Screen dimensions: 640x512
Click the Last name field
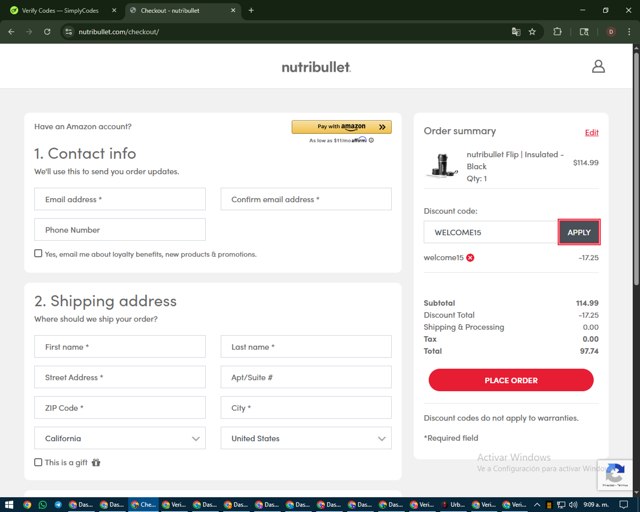tap(306, 347)
